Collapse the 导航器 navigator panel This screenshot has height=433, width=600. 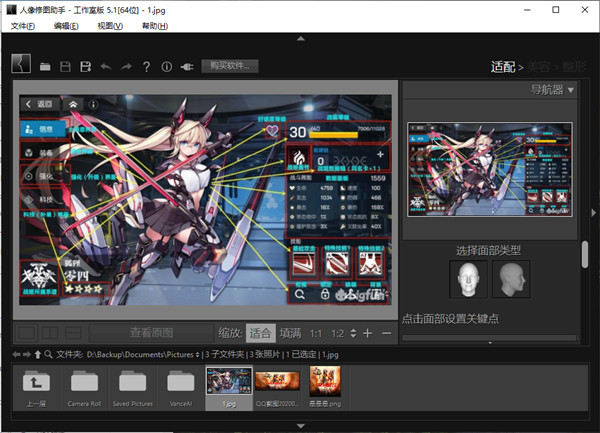click(x=570, y=91)
